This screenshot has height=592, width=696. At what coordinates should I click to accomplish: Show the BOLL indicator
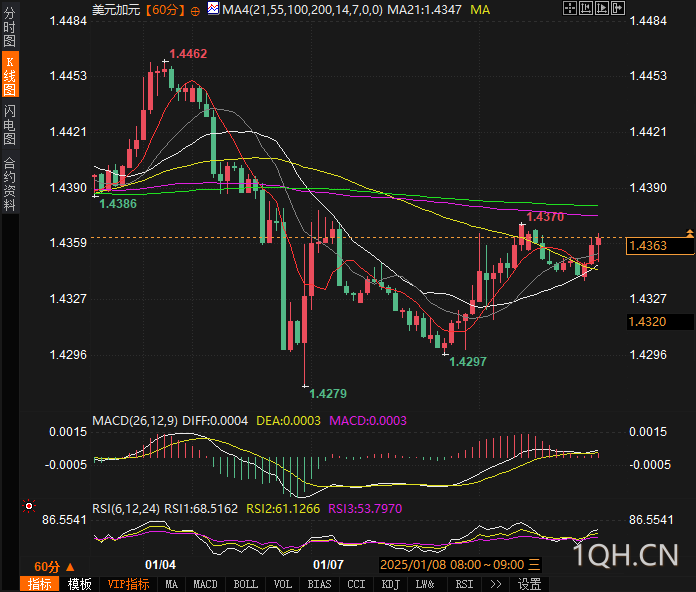coord(245,584)
